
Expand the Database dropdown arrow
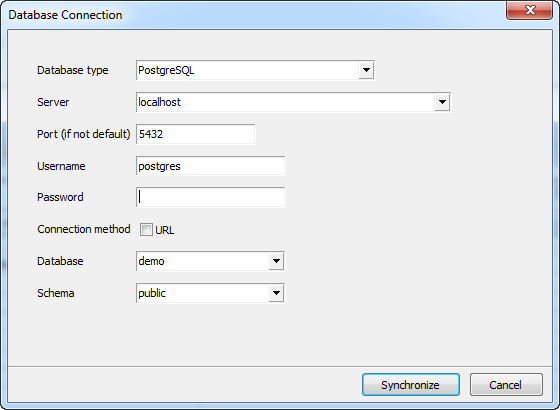click(276, 261)
